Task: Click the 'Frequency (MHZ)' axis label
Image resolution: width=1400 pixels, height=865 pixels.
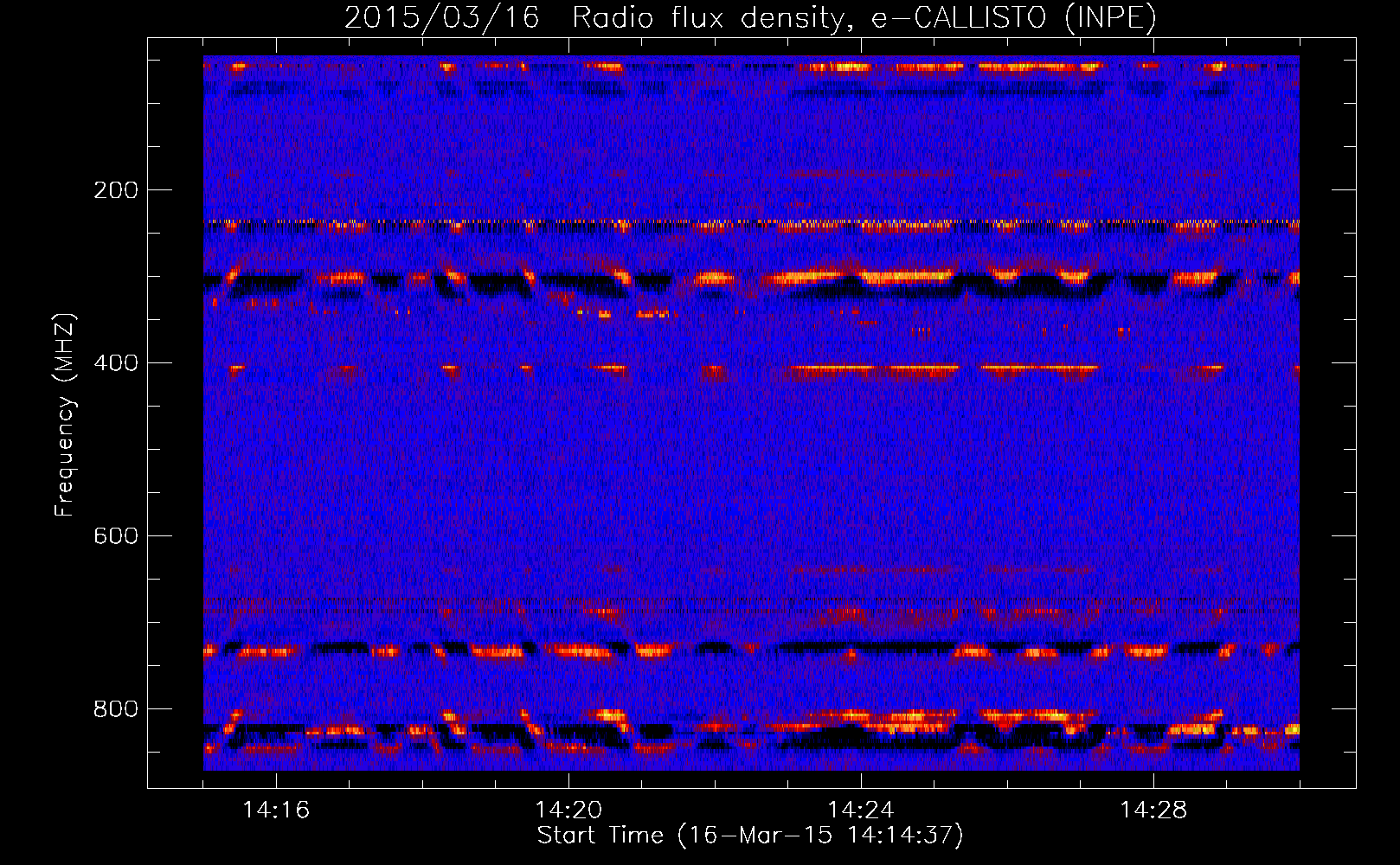Action: tap(65, 415)
